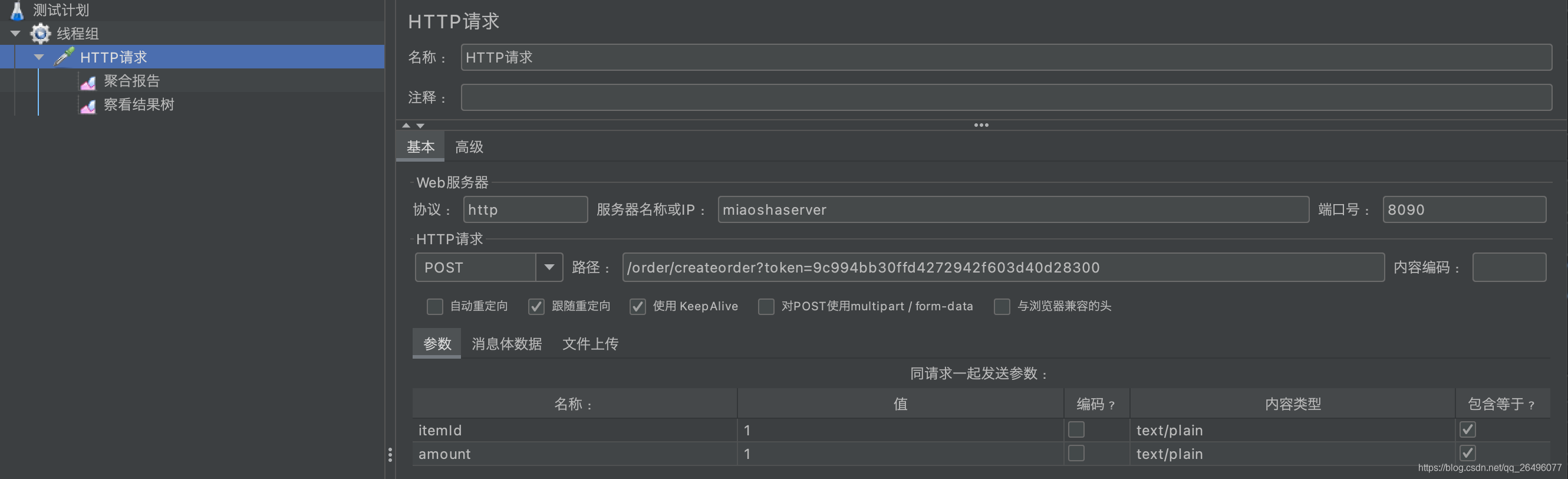Click the 端口号 field showing 8090
The height and width of the screenshot is (479, 1568).
coord(1464,209)
